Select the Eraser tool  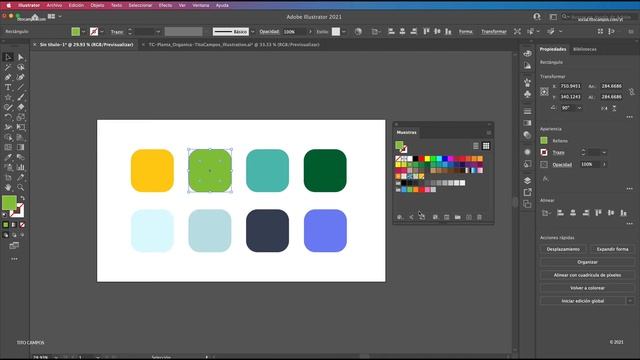[x=20, y=107]
